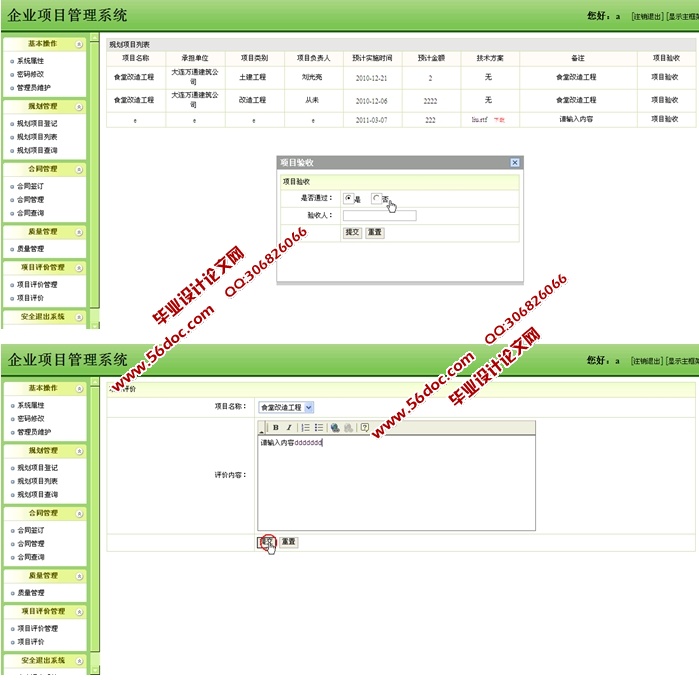Click the red 下载 link beside liu.rtf
This screenshot has height=680, width=699.
click(499, 120)
